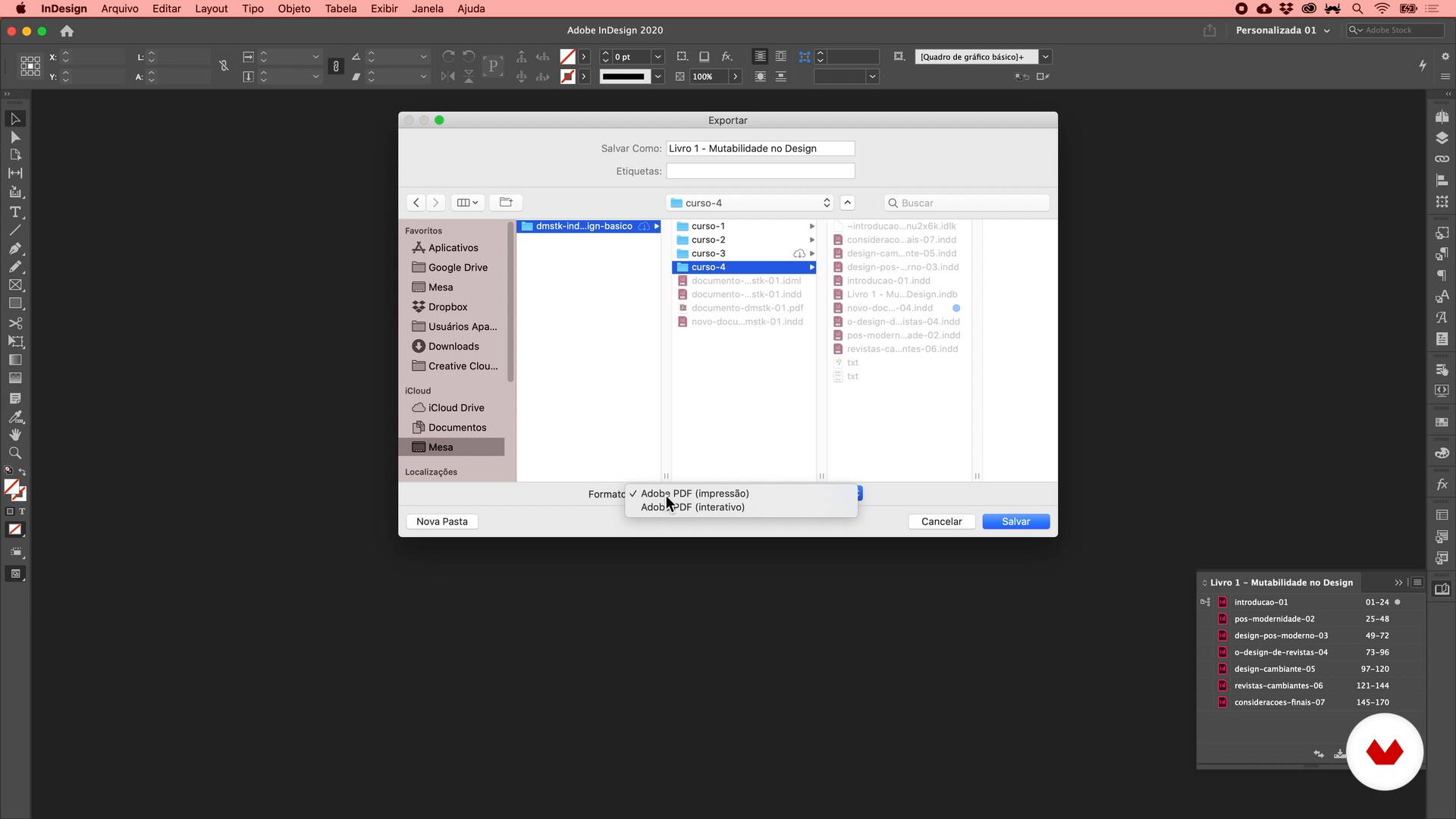Select the Pencil tool
Image resolution: width=1456 pixels, height=819 pixels.
[15, 266]
